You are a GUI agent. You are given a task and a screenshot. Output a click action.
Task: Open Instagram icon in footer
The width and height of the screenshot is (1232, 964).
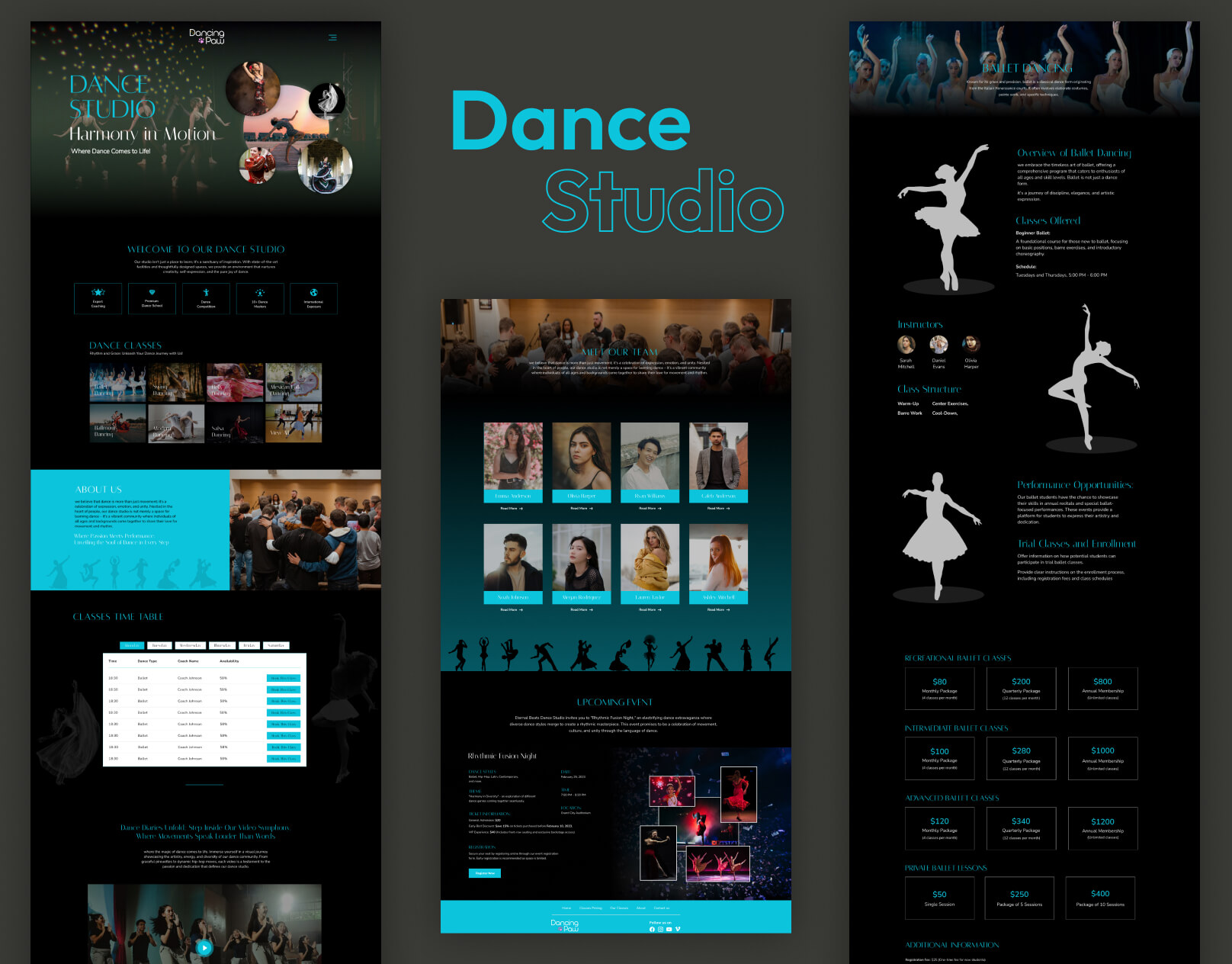tap(660, 929)
